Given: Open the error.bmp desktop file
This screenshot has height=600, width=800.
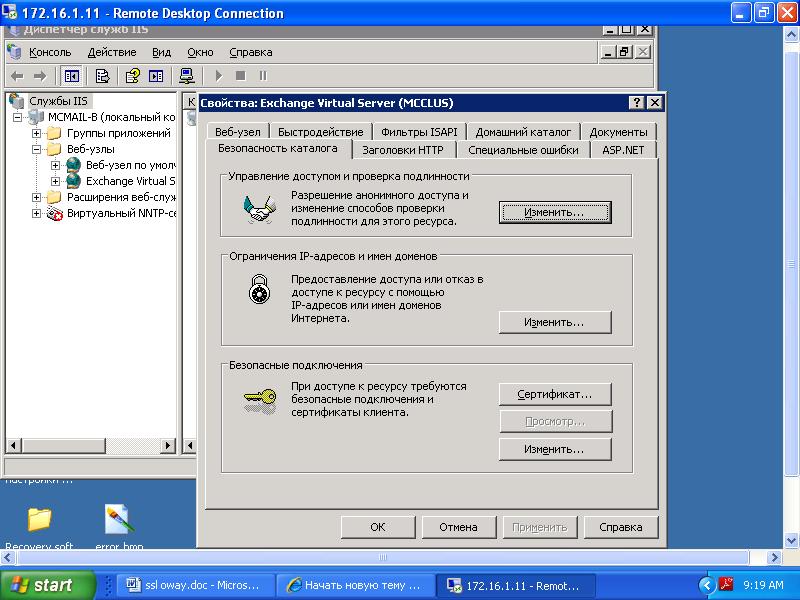Looking at the screenshot, I should tap(119, 526).
